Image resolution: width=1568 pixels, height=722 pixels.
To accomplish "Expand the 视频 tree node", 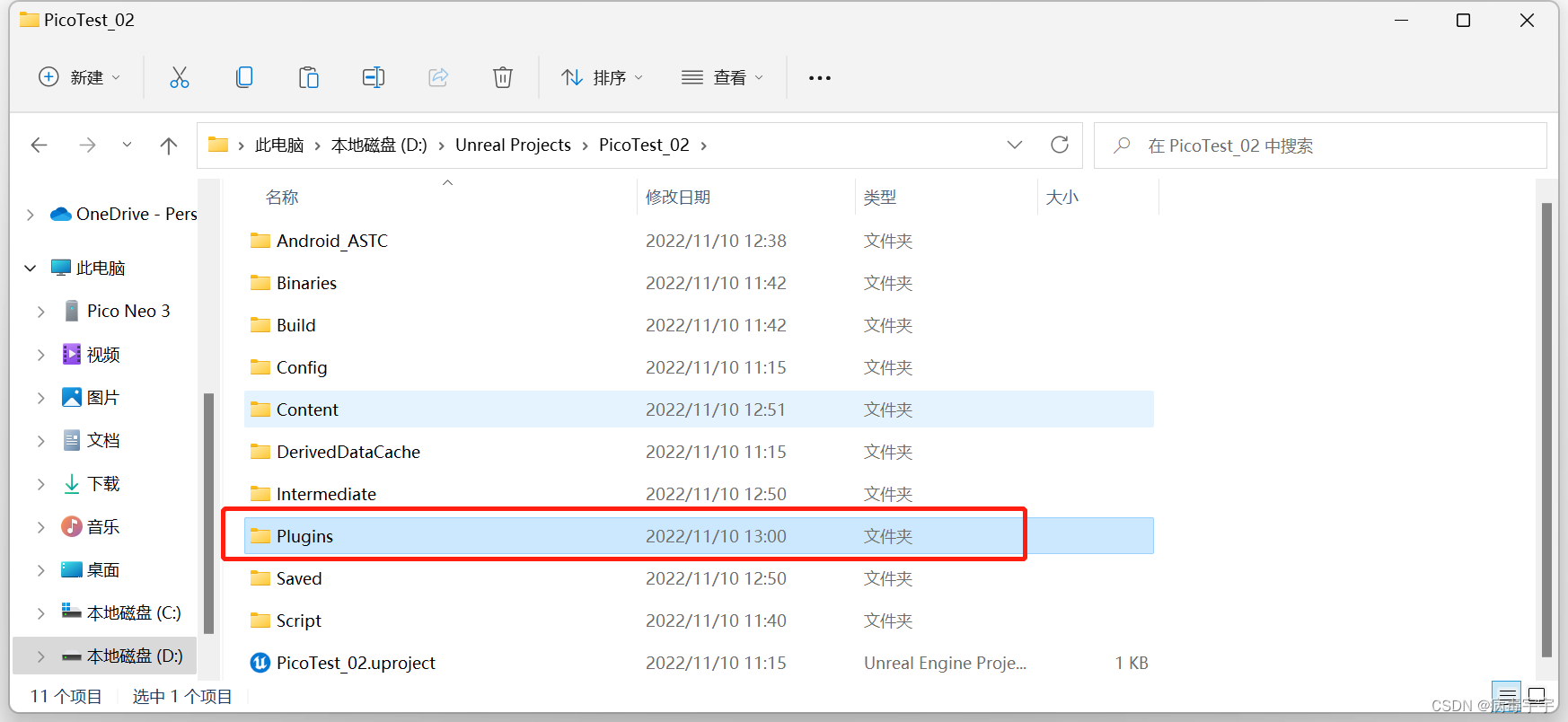I will tap(41, 355).
